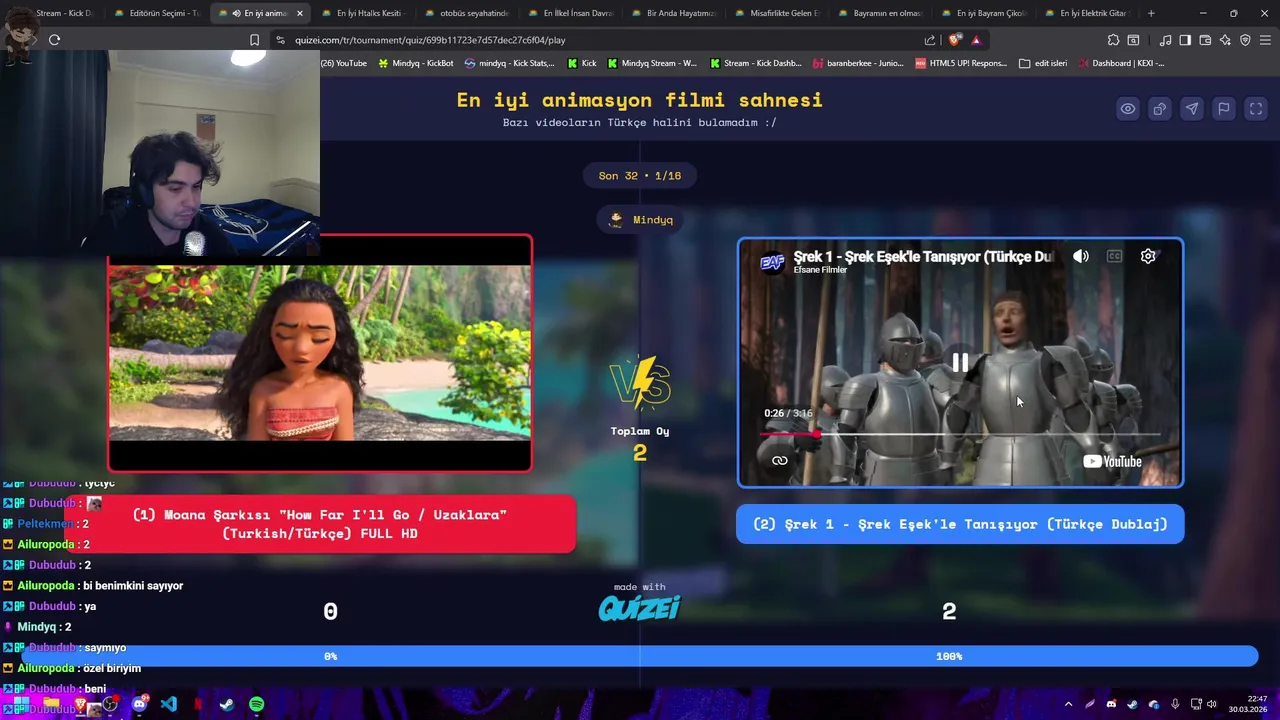Click the dice randomize icon
Image resolution: width=1280 pixels, height=720 pixels.
pyautogui.click(x=1159, y=109)
